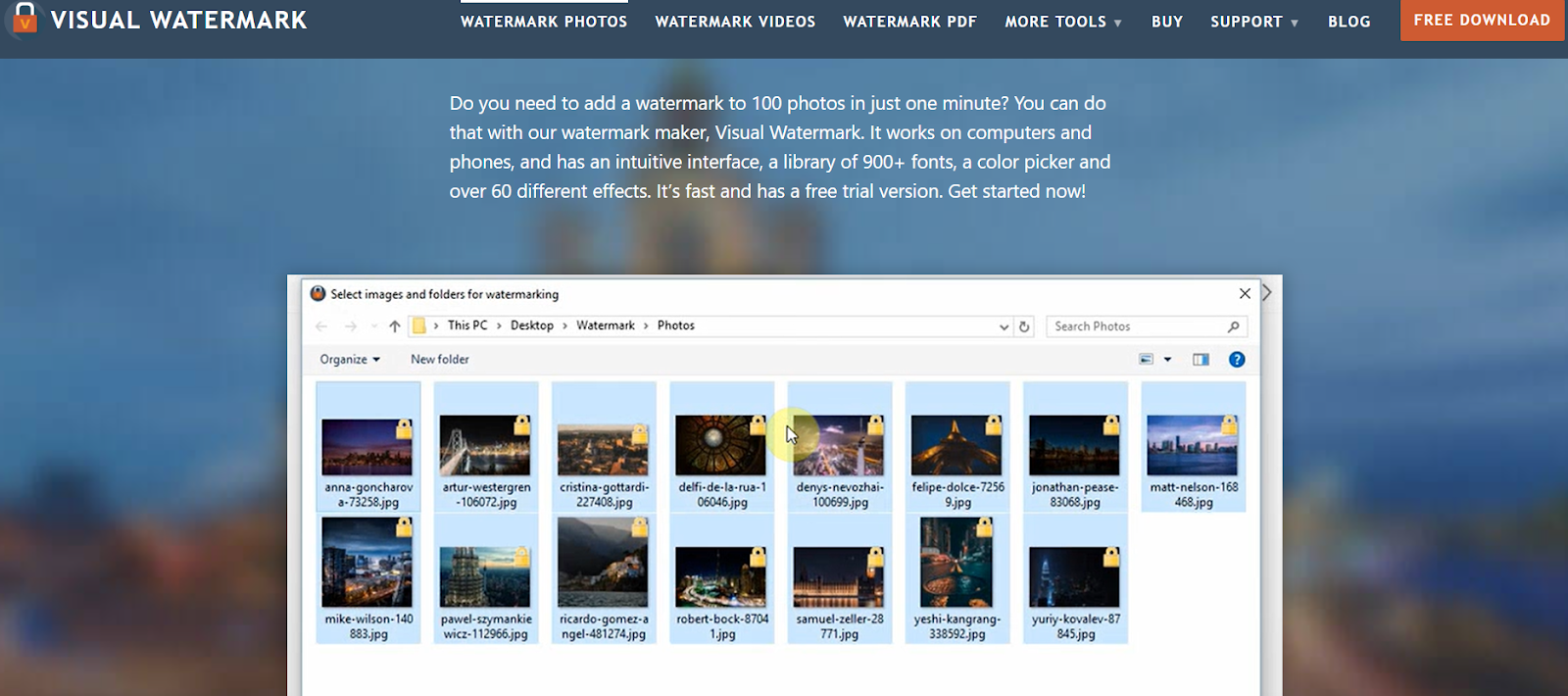Open the Blog link
1568x696 pixels.
coord(1348,22)
